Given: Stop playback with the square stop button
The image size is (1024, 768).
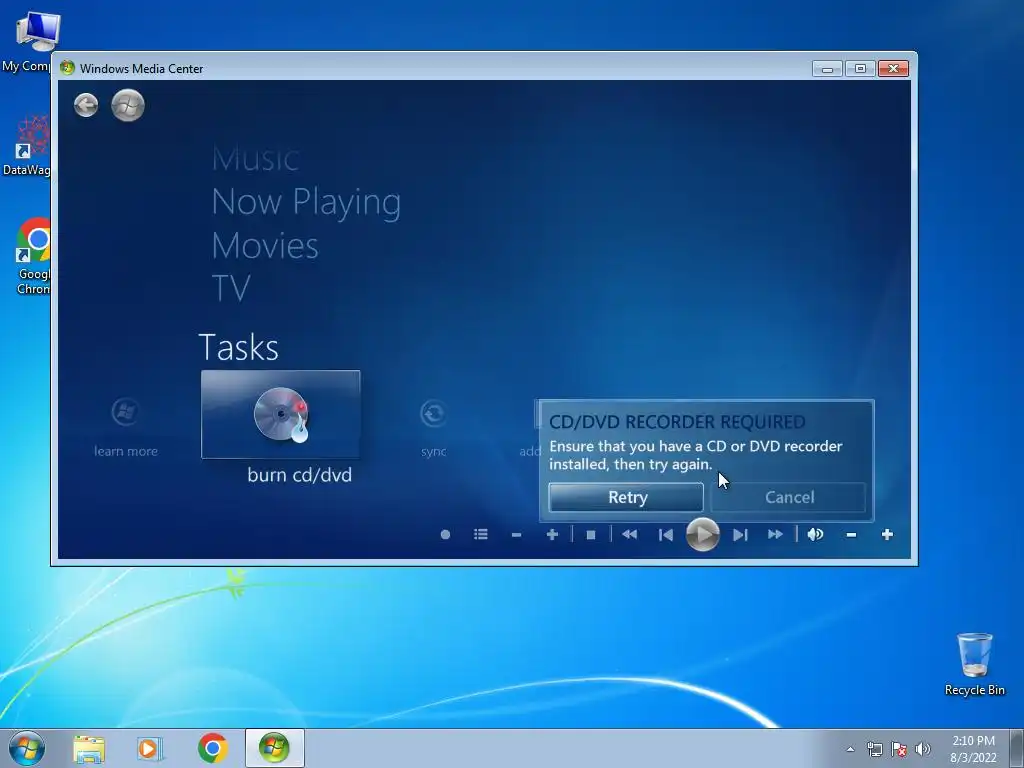Looking at the screenshot, I should 591,535.
